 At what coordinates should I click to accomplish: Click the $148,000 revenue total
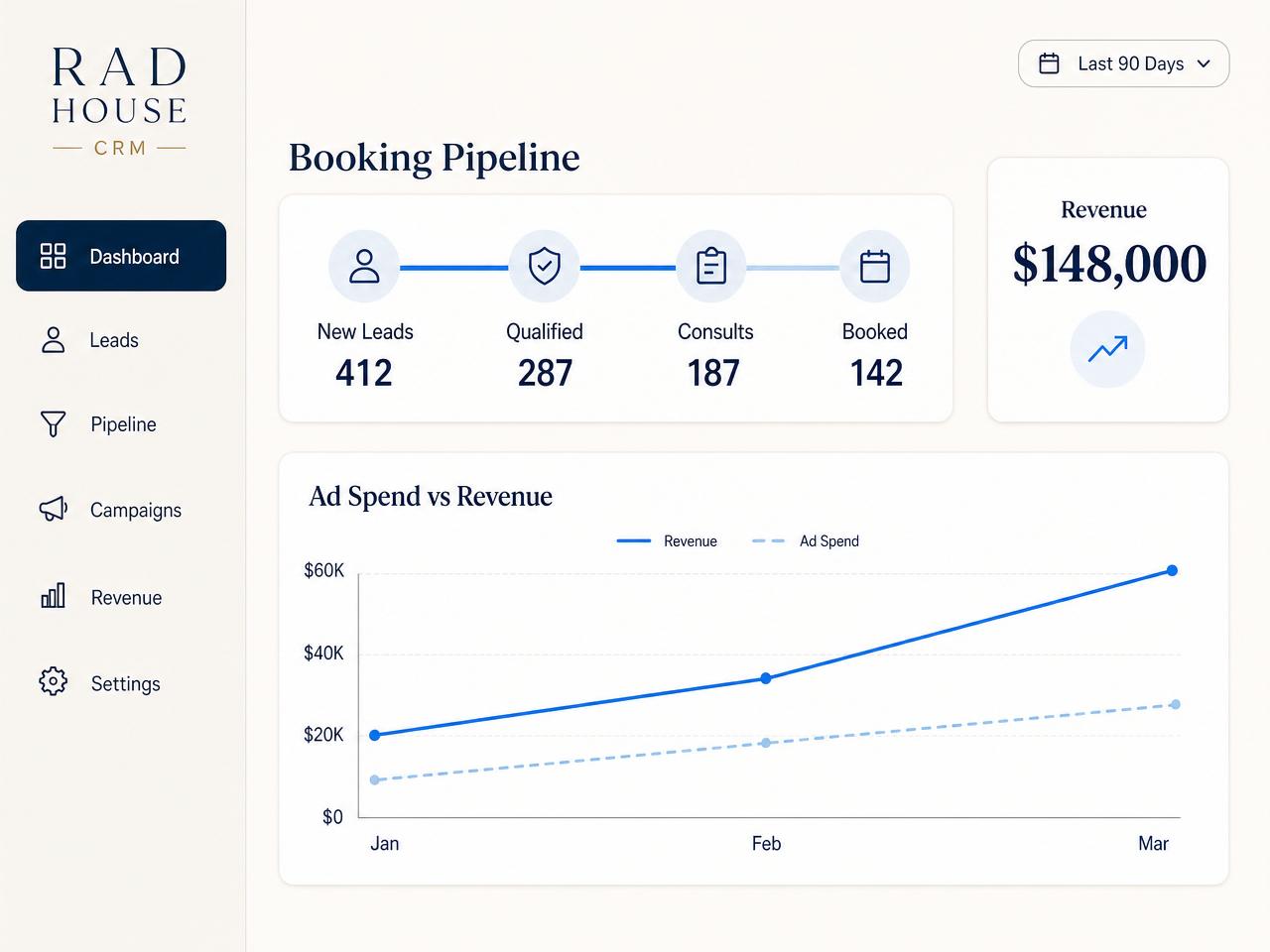click(1109, 263)
